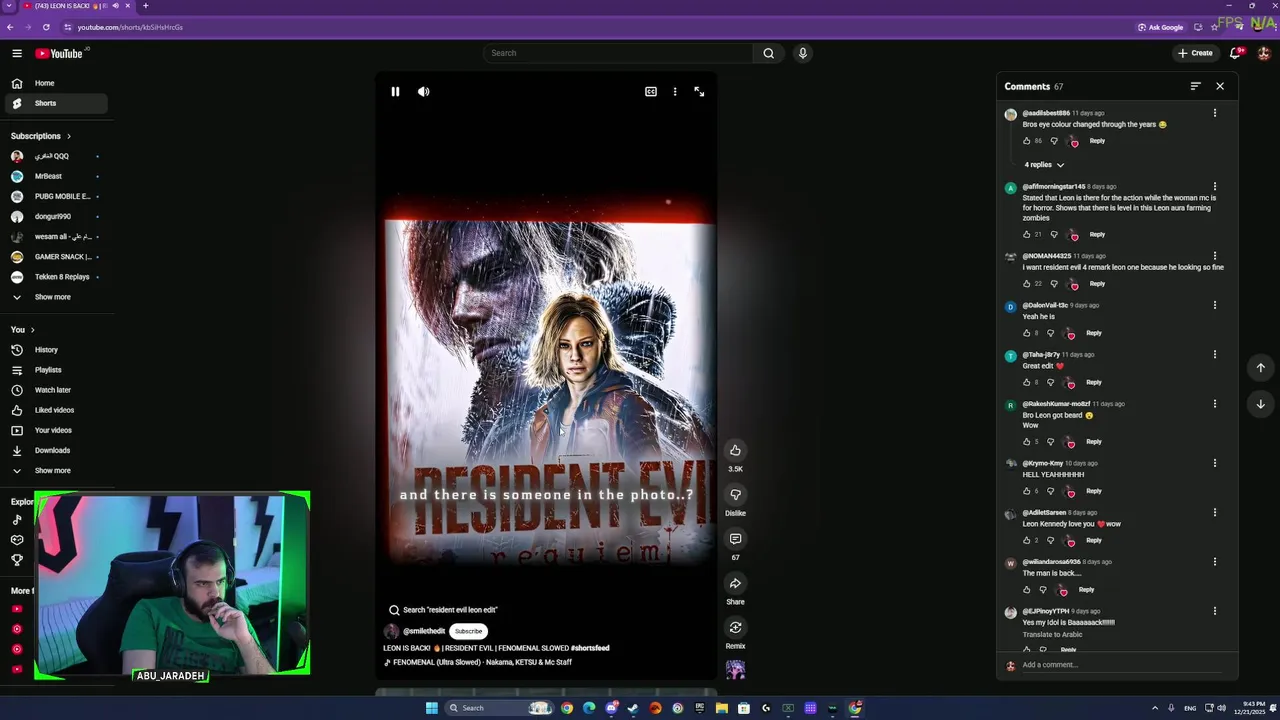Open the comments sort options
1280x720 pixels.
1195,87
